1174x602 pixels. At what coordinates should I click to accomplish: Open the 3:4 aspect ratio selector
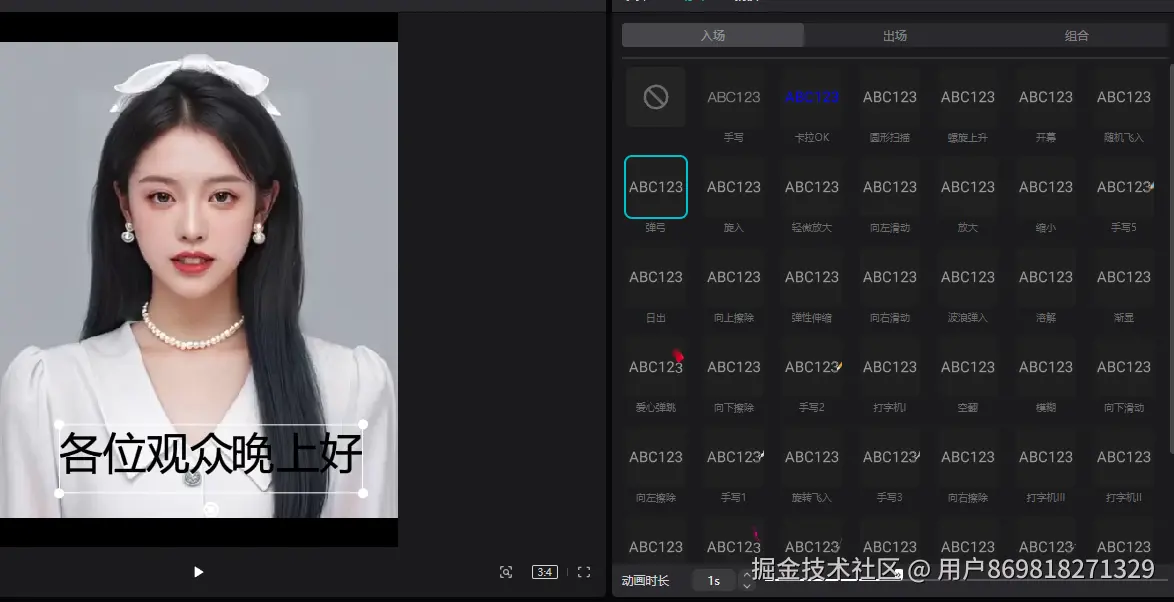tap(544, 571)
